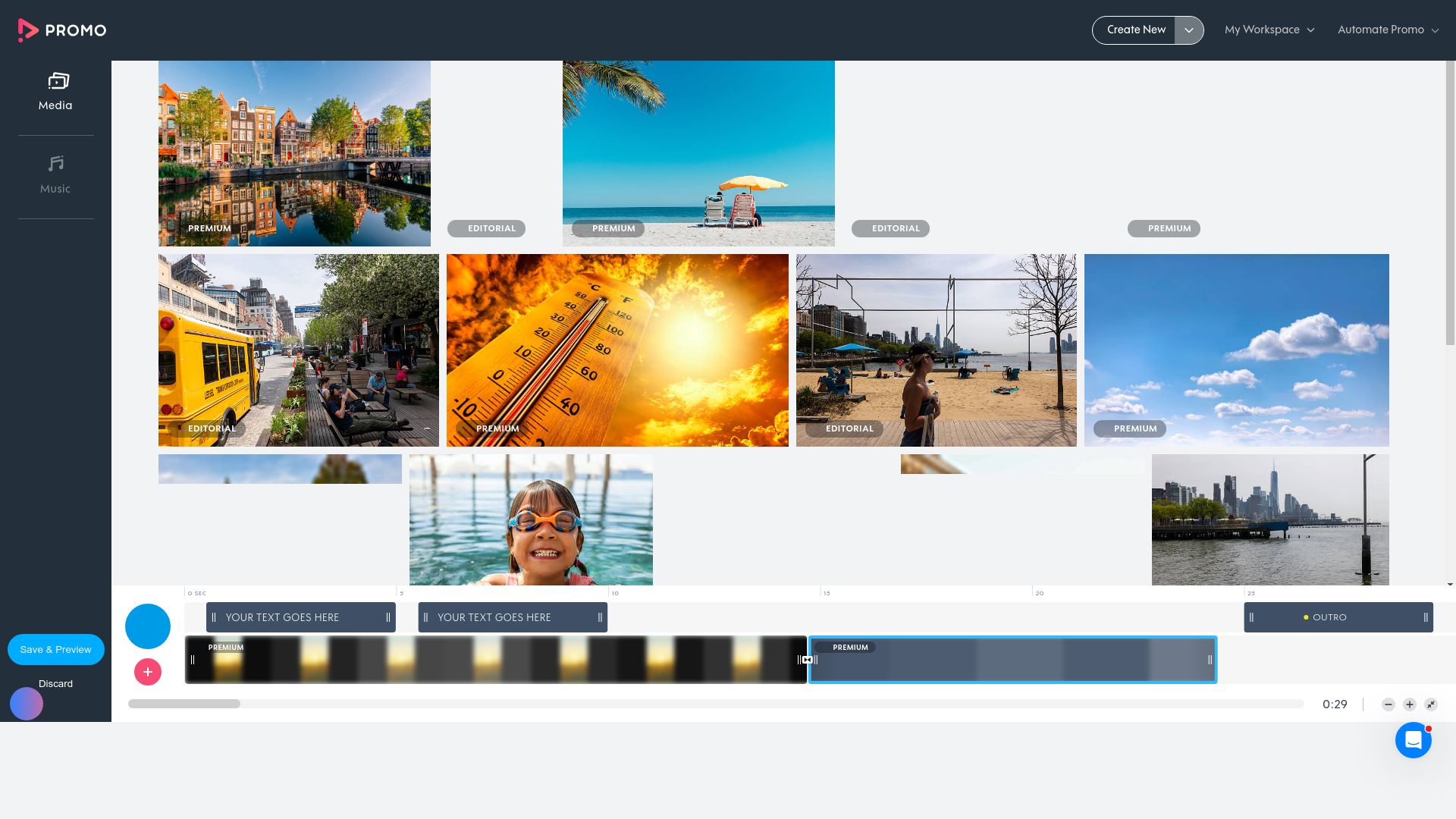
Task: Zoom in on the timeline with plus icon
Action: tap(1409, 704)
